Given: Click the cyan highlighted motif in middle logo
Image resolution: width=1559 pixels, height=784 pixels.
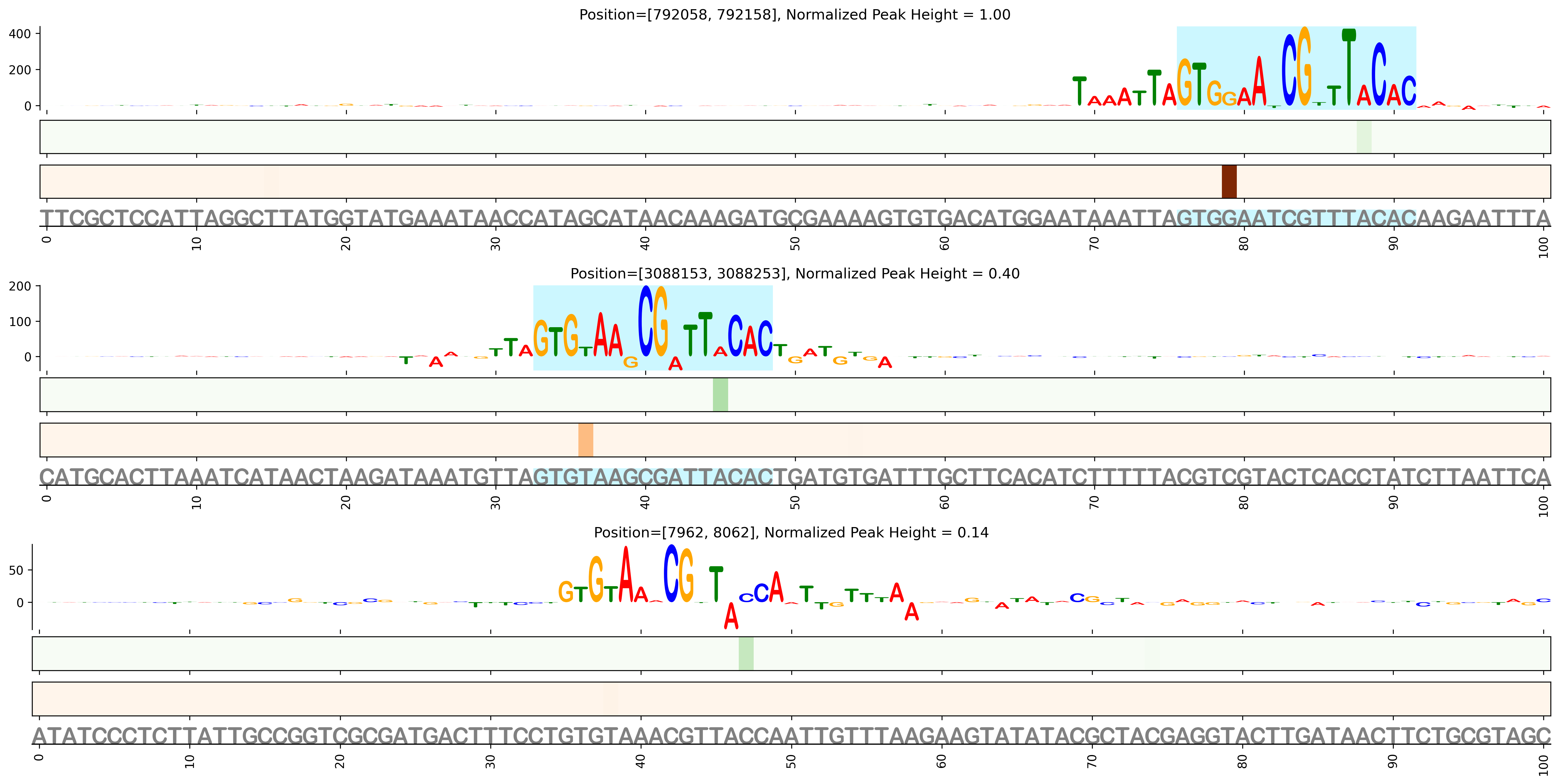Looking at the screenshot, I should [652, 327].
